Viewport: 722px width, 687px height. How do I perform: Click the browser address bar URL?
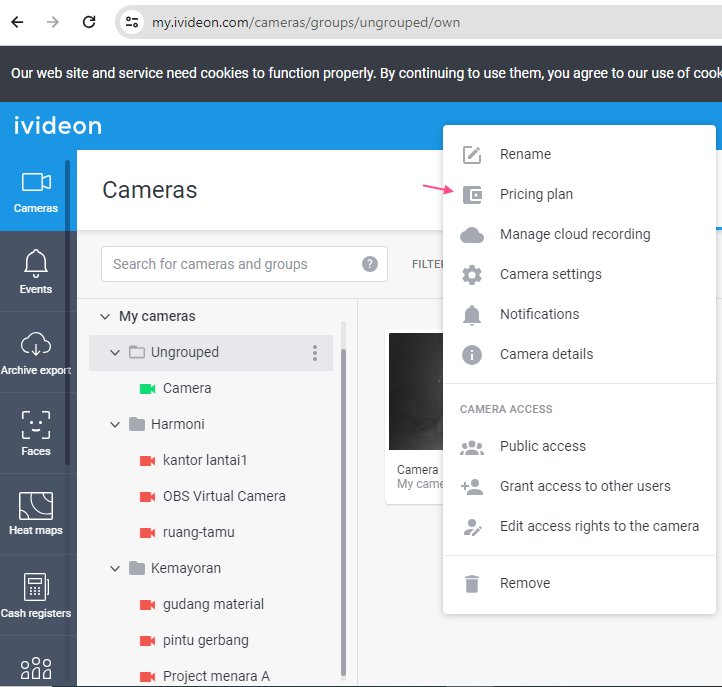pyautogui.click(x=306, y=23)
